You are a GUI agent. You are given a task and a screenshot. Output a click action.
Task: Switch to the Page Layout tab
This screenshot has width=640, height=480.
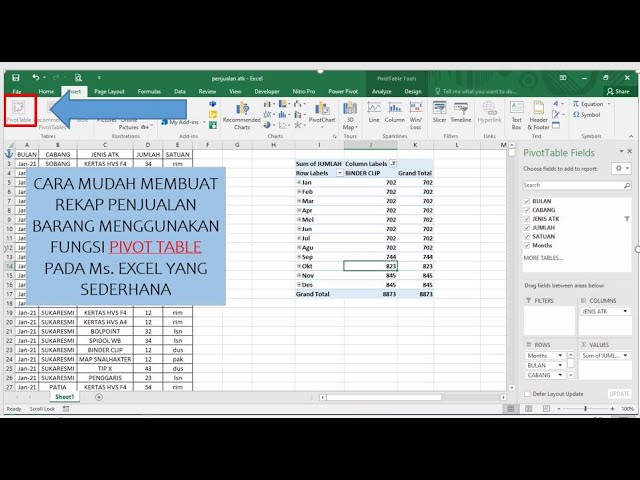(109, 91)
